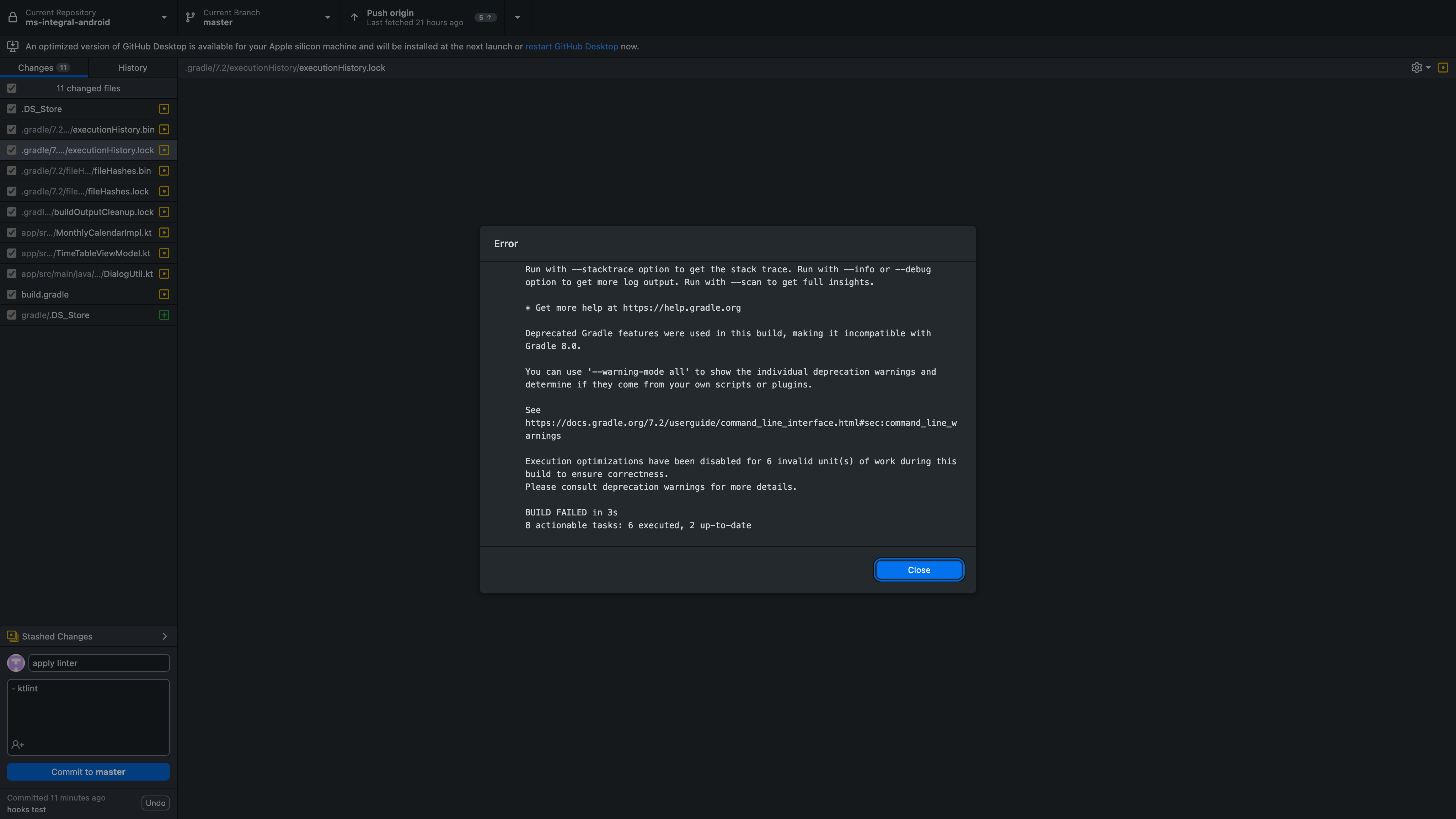This screenshot has height=819, width=1456.
Task: Expand the Stashed Changes chevron
Action: click(165, 636)
